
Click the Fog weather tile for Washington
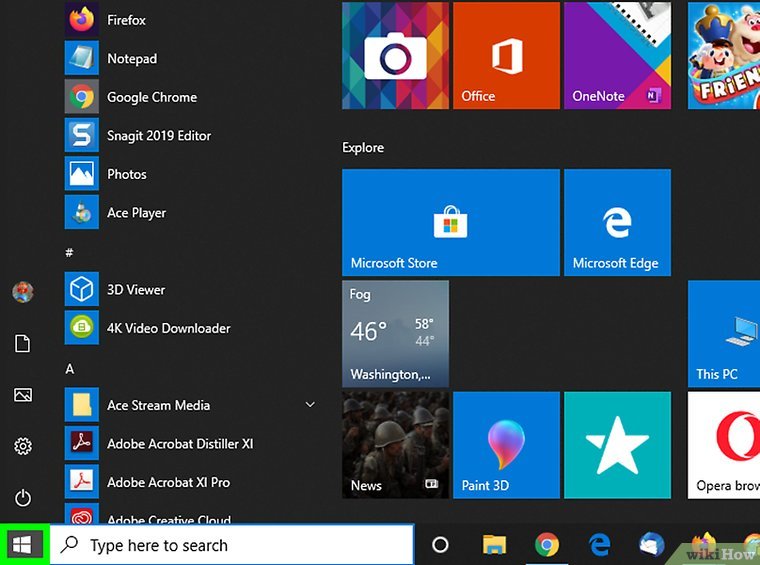click(x=395, y=334)
